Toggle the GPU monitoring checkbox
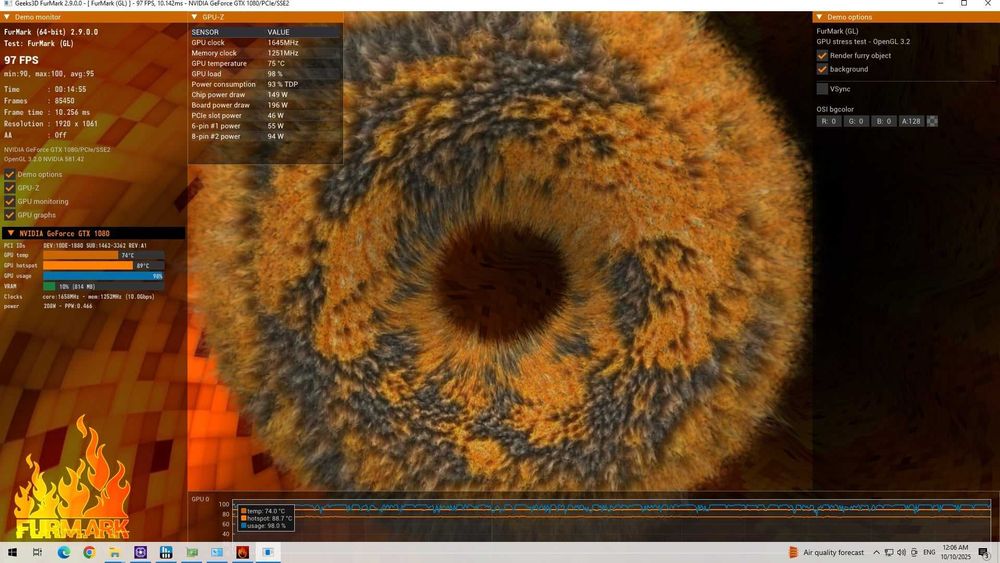 click(x=10, y=201)
